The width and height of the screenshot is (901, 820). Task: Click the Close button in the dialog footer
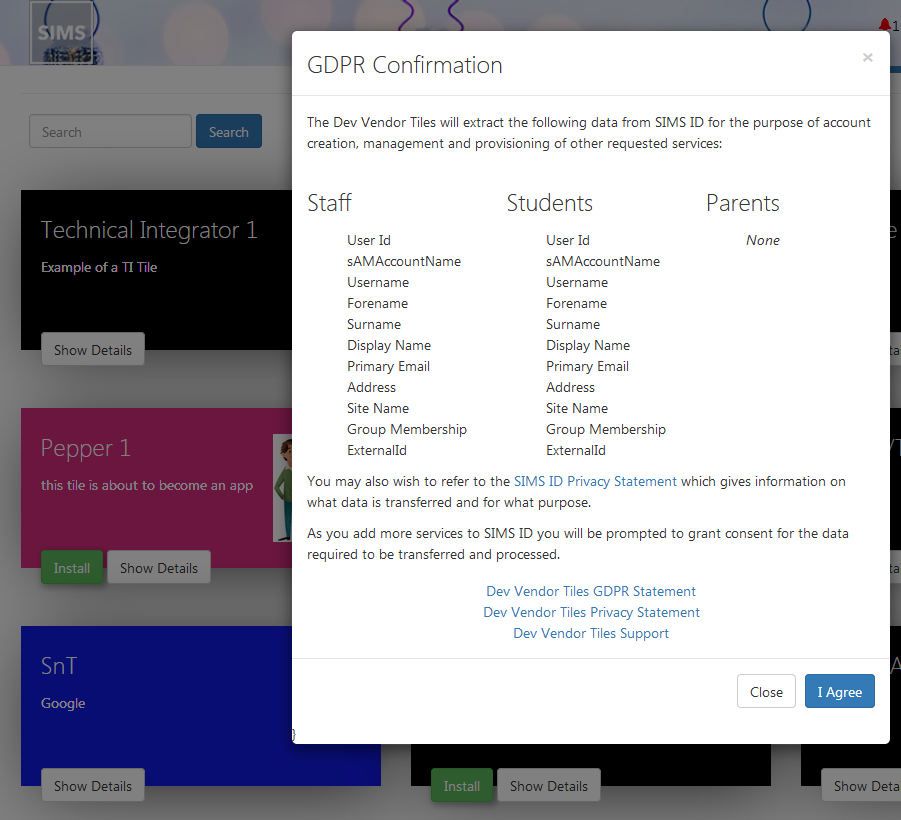click(766, 692)
